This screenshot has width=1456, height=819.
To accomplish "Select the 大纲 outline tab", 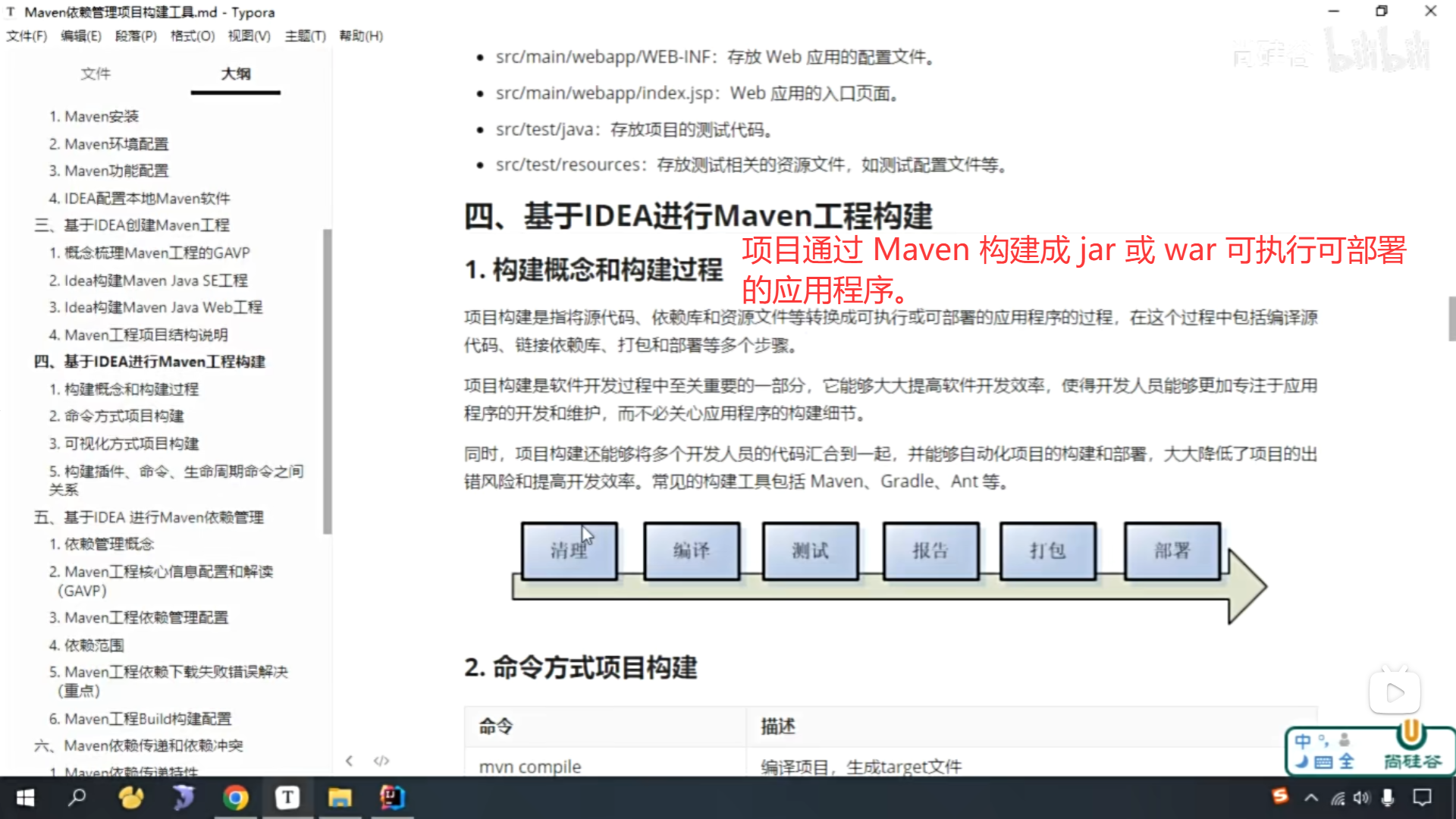I will click(236, 74).
